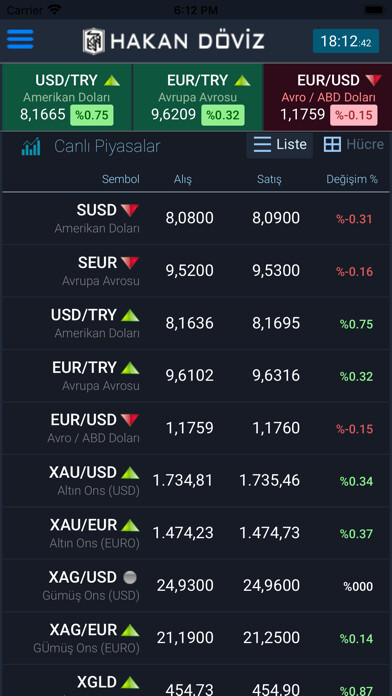
Task: Sort by Satış column header
Action: click(269, 179)
